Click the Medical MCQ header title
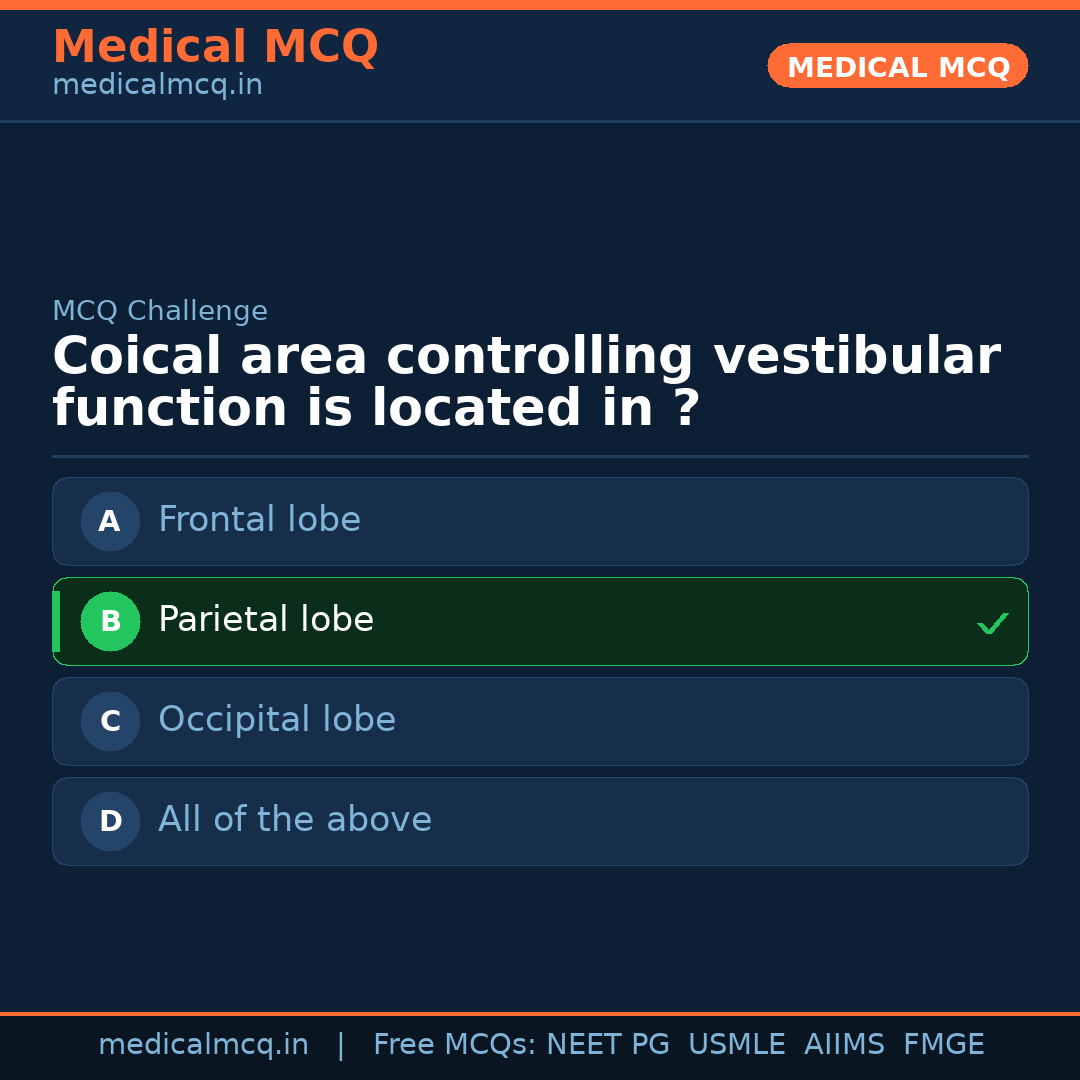Screen dimensions: 1080x1080 215,47
